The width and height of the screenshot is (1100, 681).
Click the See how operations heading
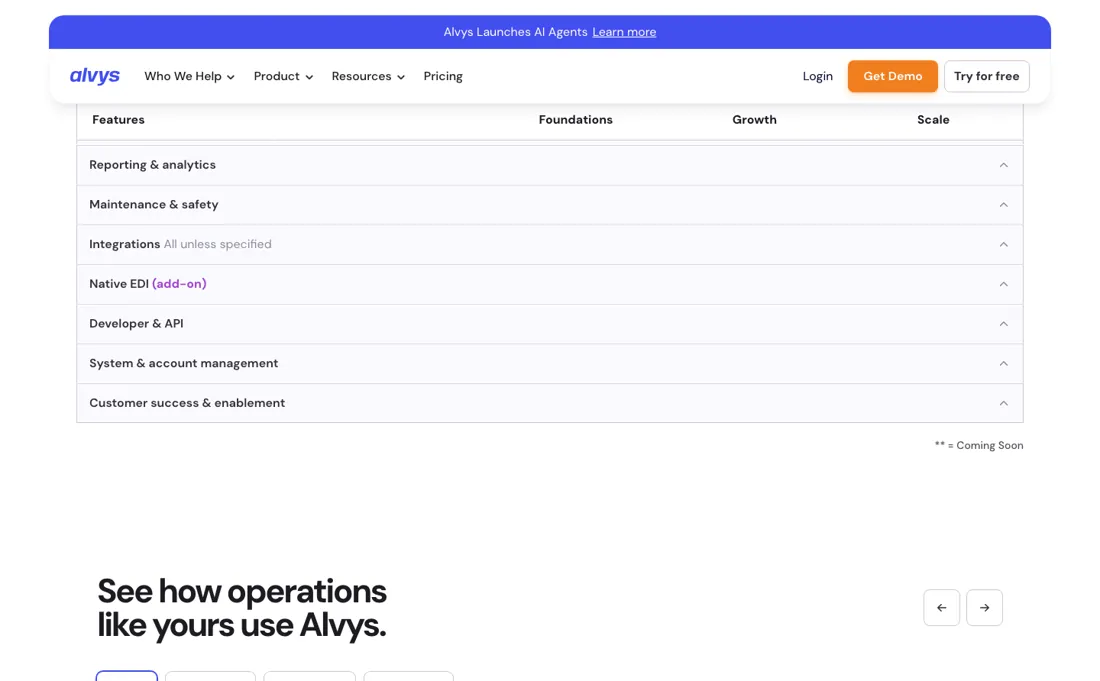pyautogui.click(x=242, y=608)
